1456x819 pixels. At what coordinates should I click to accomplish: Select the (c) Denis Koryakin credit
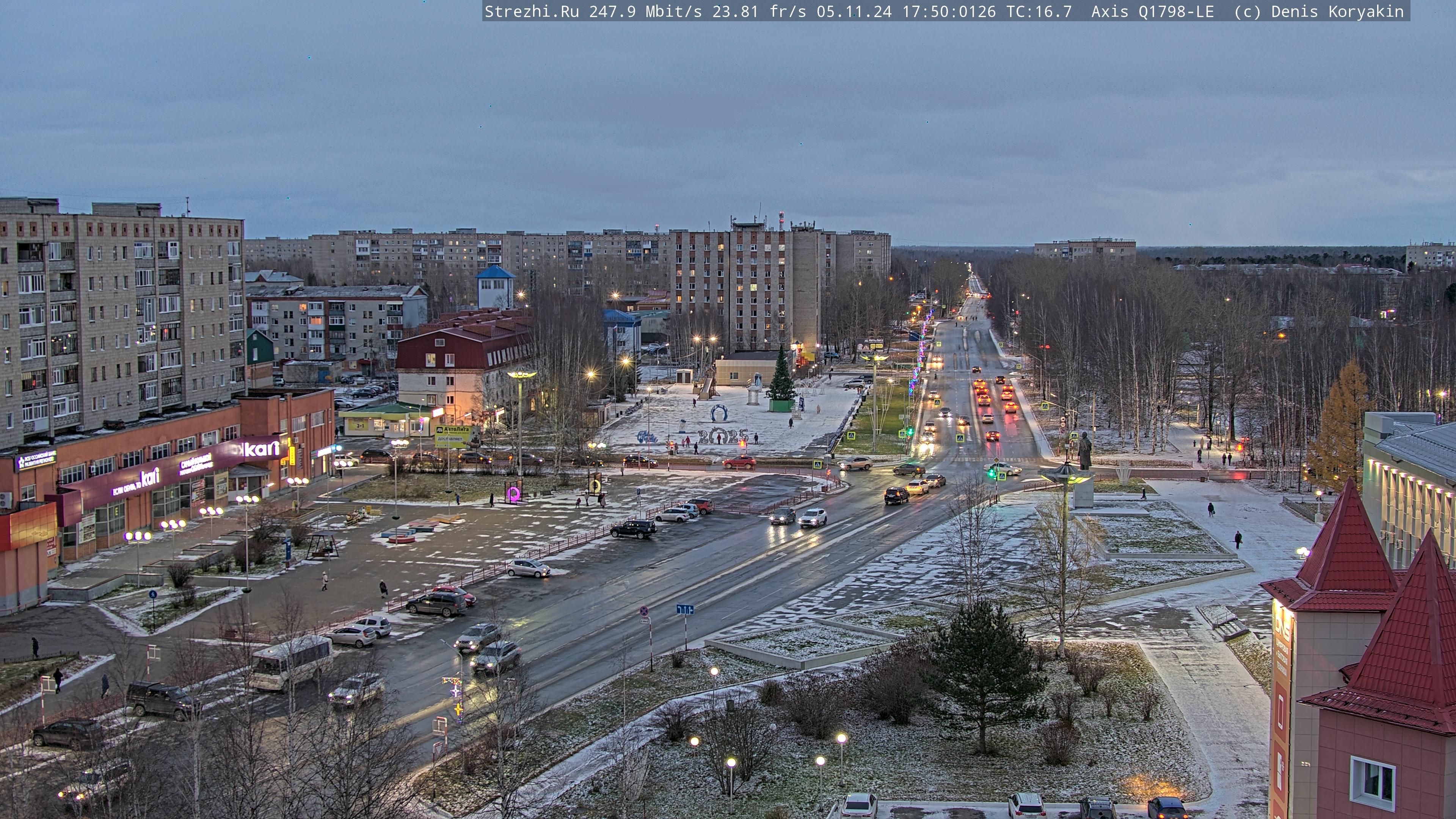click(1319, 11)
